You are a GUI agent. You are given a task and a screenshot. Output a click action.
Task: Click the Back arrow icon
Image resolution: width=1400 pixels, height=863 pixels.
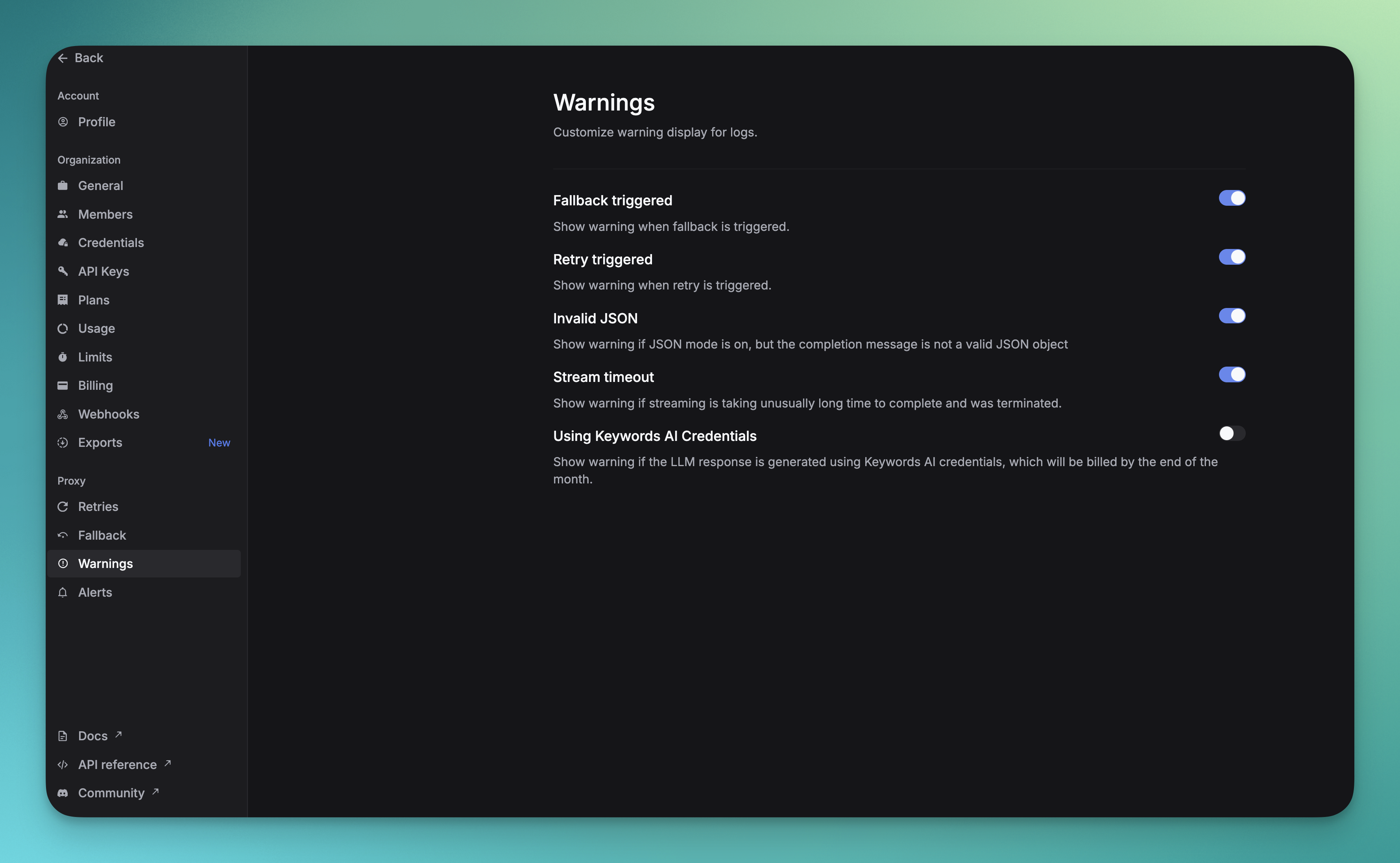63,58
